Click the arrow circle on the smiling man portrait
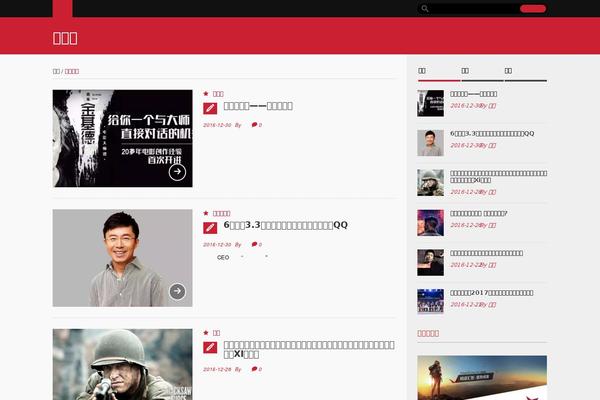 [177, 291]
